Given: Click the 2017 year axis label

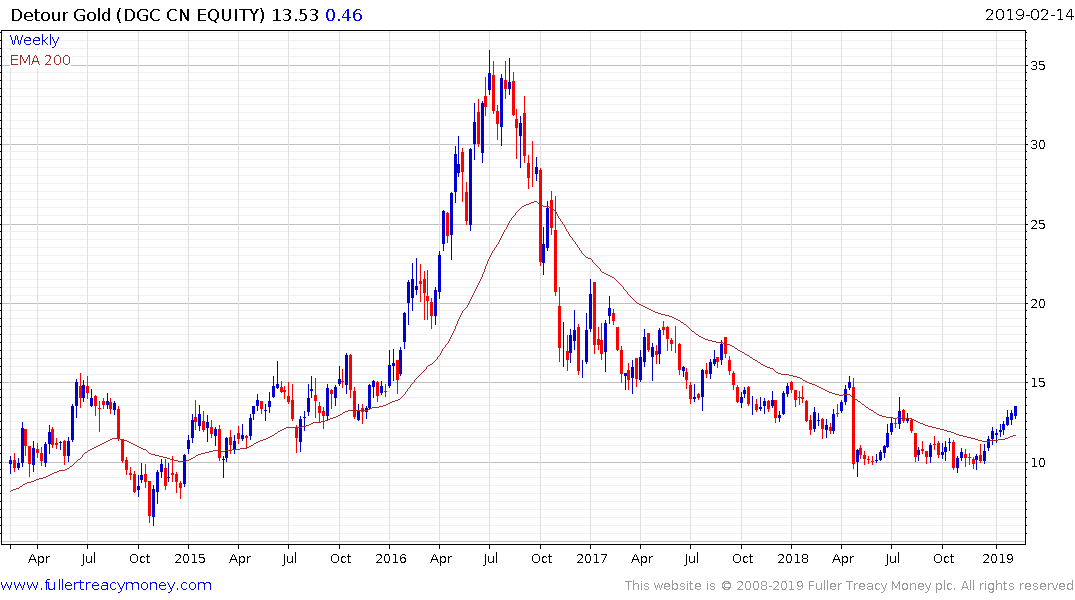Looking at the screenshot, I should pyautogui.click(x=592, y=558).
